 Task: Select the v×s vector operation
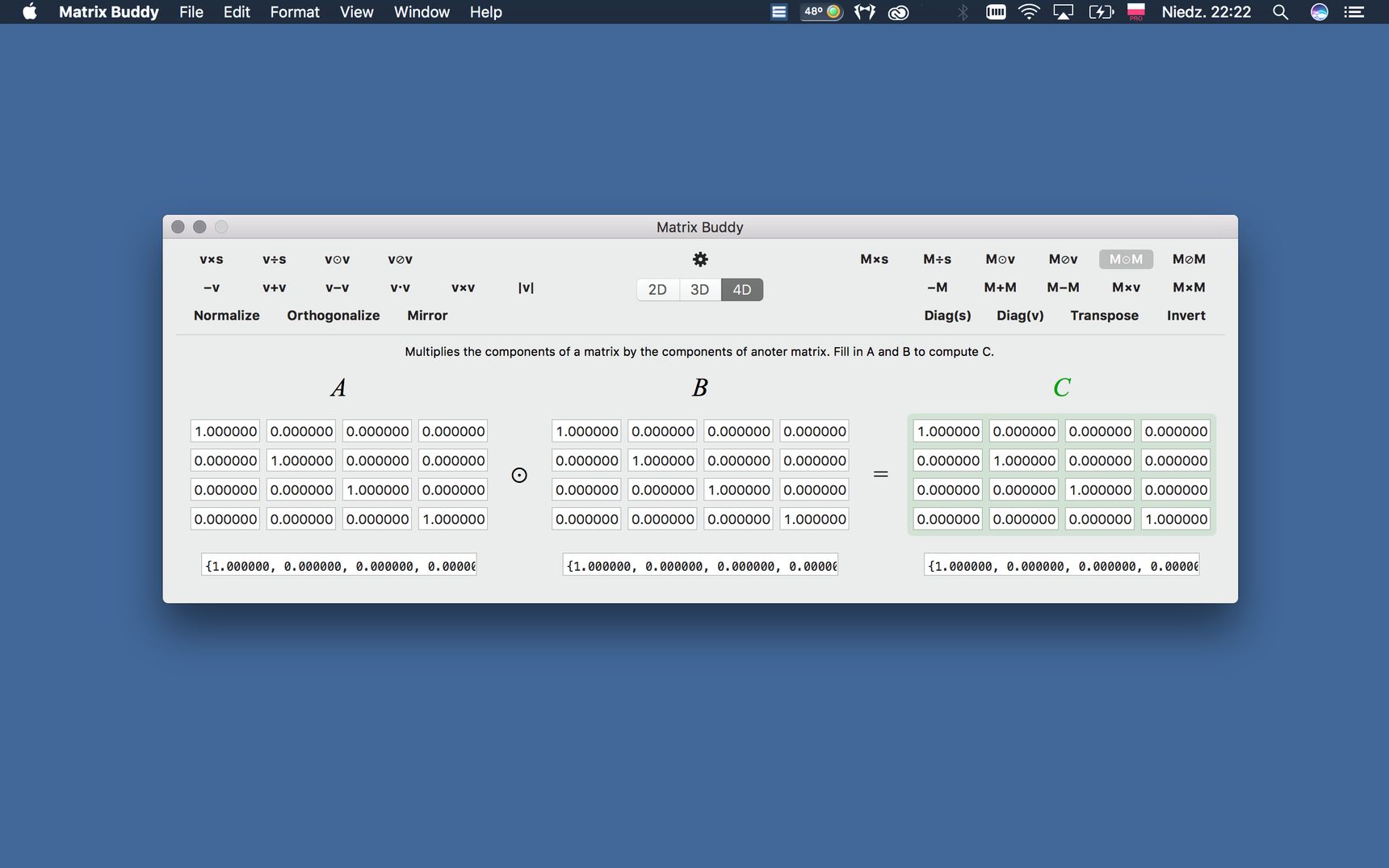[212, 259]
